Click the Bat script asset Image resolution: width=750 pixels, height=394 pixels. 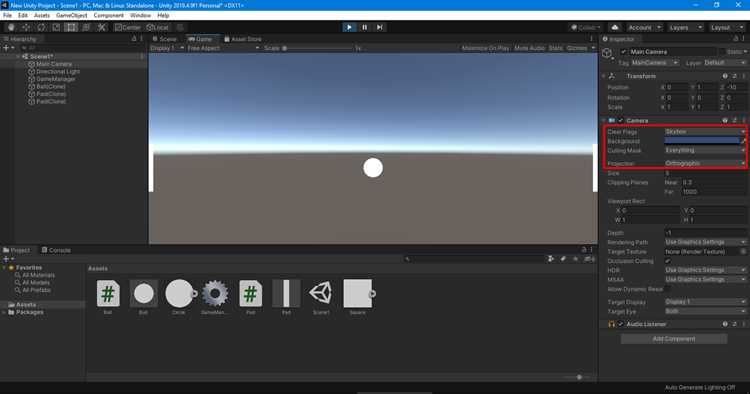tap(108, 294)
